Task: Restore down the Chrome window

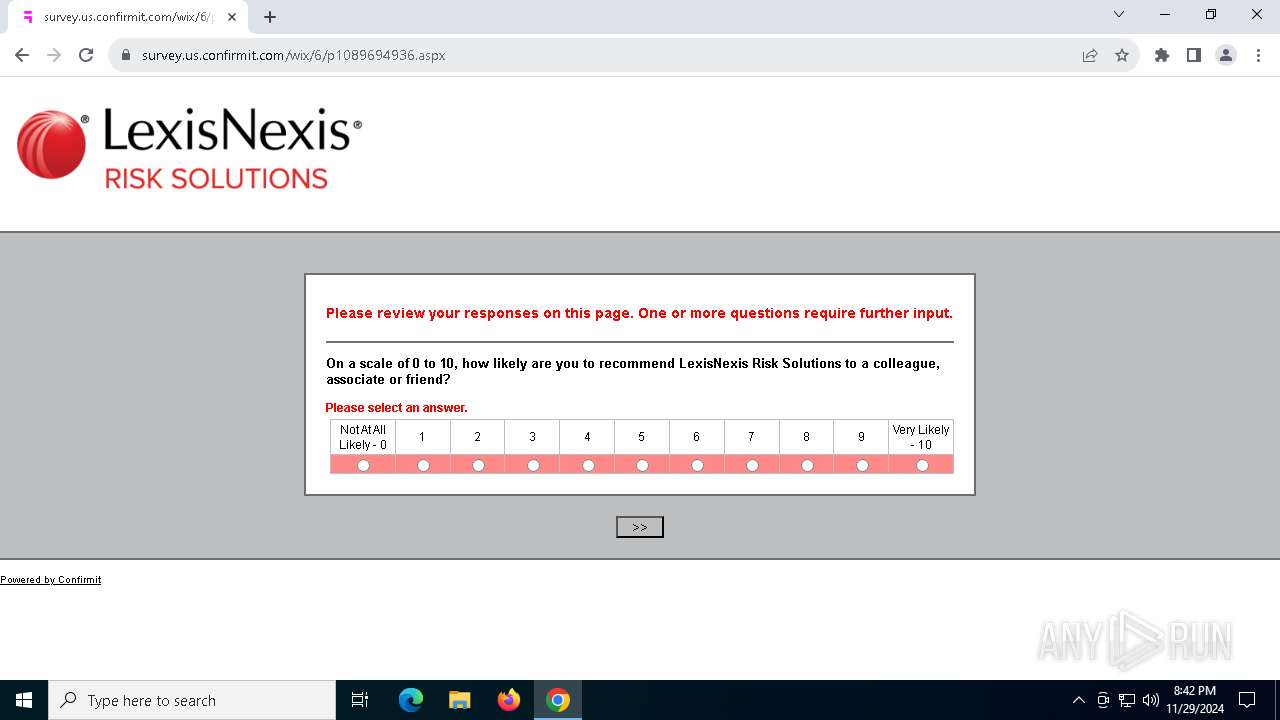Action: pos(1211,15)
